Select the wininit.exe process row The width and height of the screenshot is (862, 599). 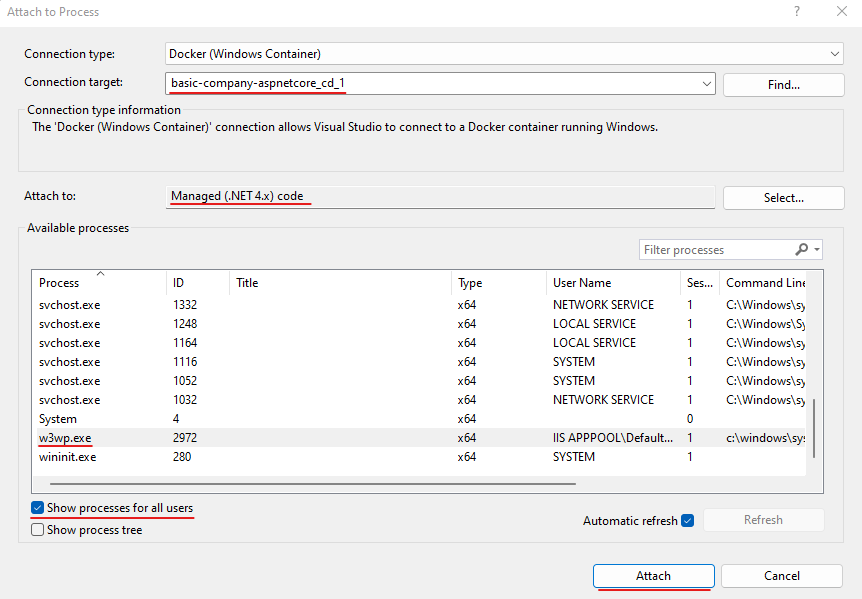(421, 457)
